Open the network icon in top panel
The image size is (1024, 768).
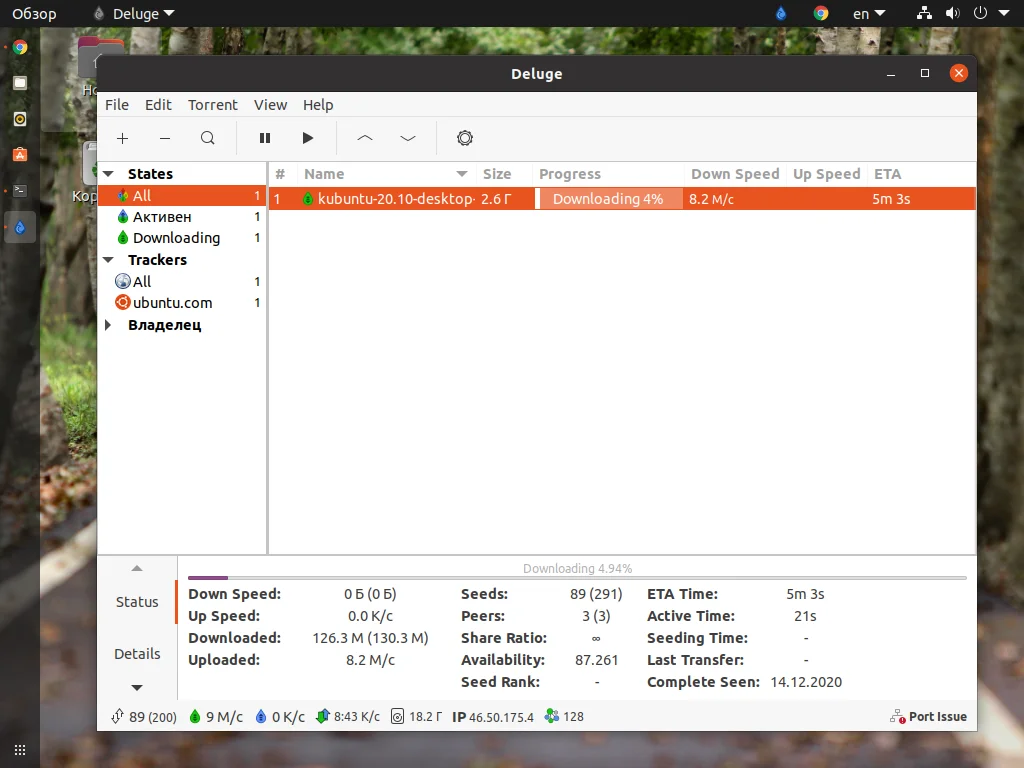pyautogui.click(x=924, y=13)
